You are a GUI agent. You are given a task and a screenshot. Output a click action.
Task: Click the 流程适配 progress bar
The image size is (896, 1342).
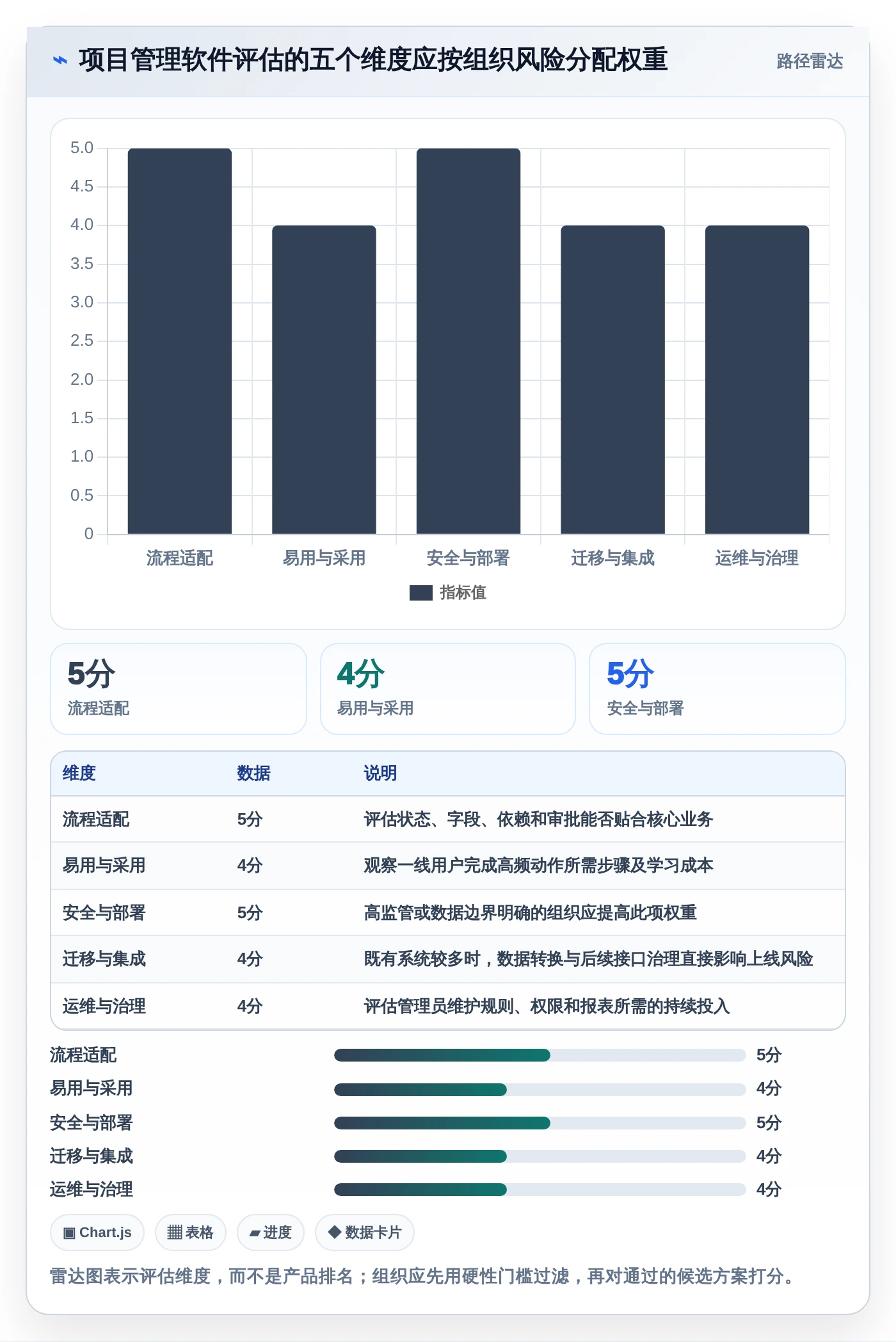click(540, 1055)
